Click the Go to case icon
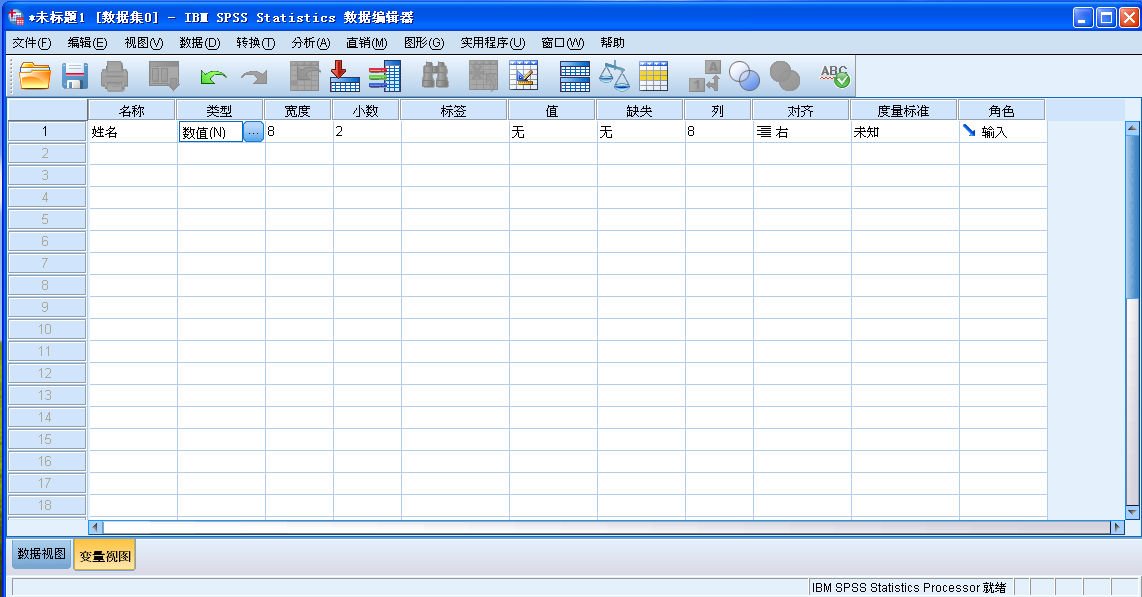1142x597 pixels. tap(304, 76)
